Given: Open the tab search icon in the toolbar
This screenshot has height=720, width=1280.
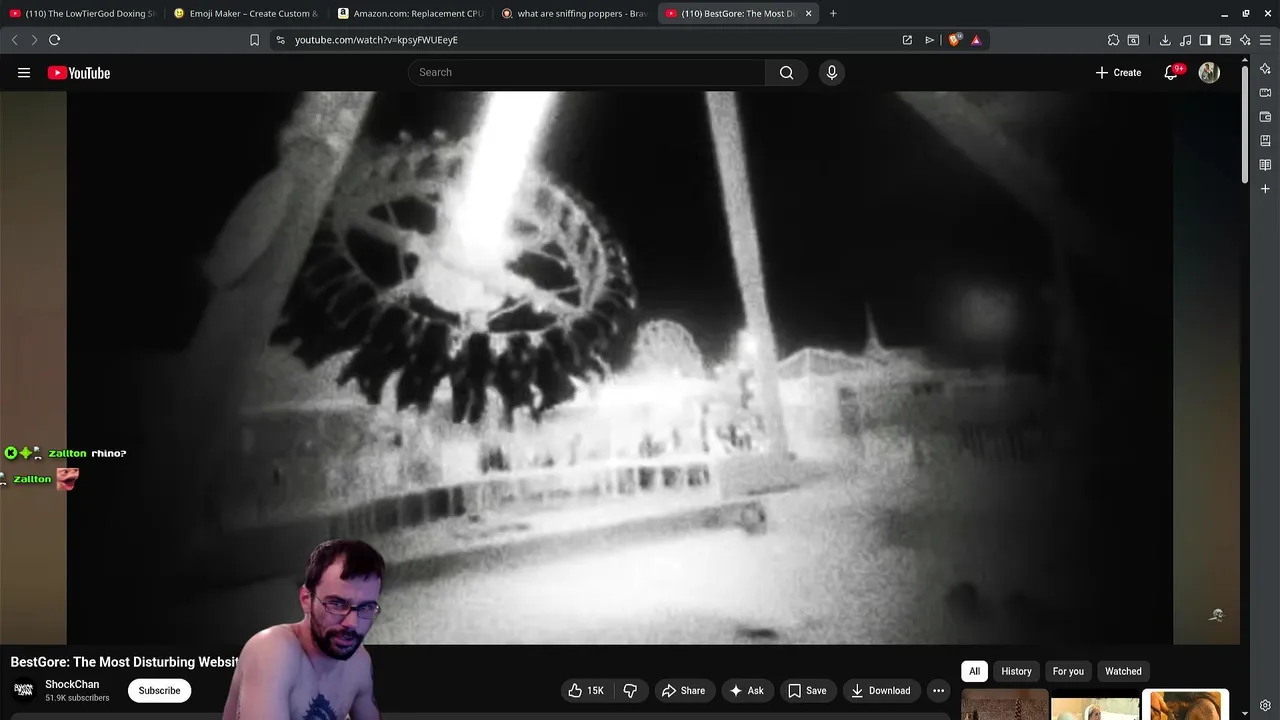Looking at the screenshot, I should click(1133, 40).
